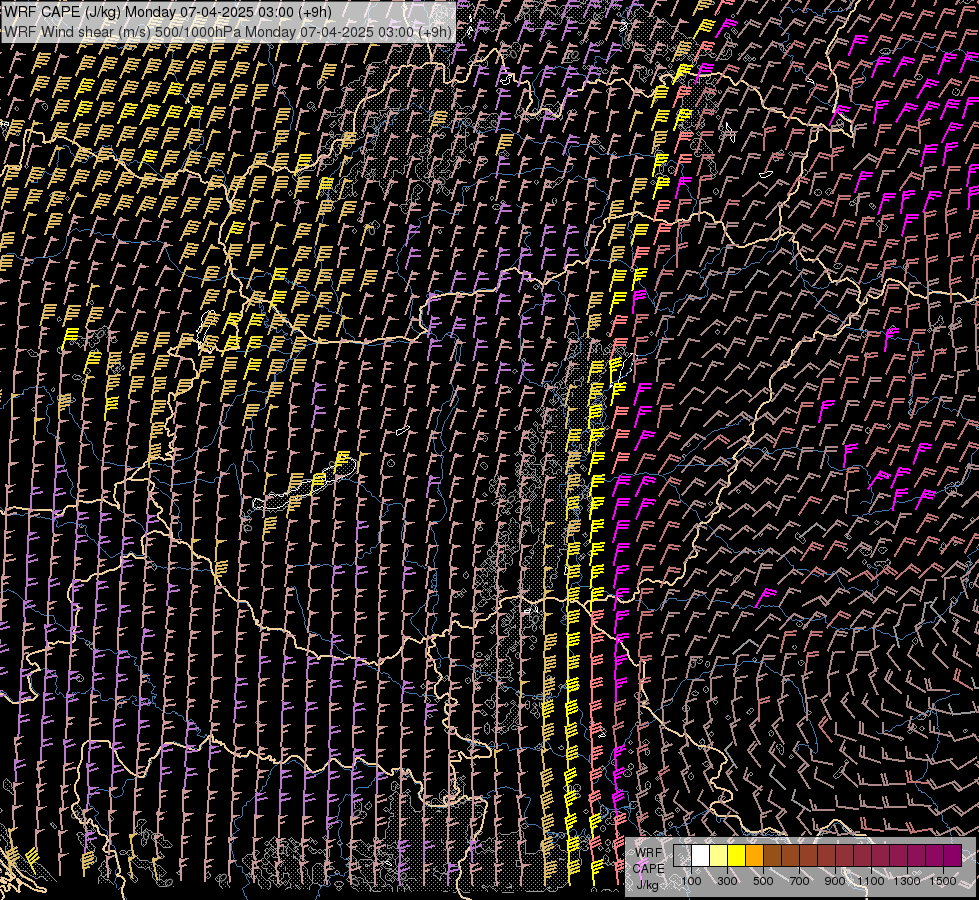Select the rightmost purple CAPE legend swatch
This screenshot has height=900, width=979.
click(x=953, y=856)
